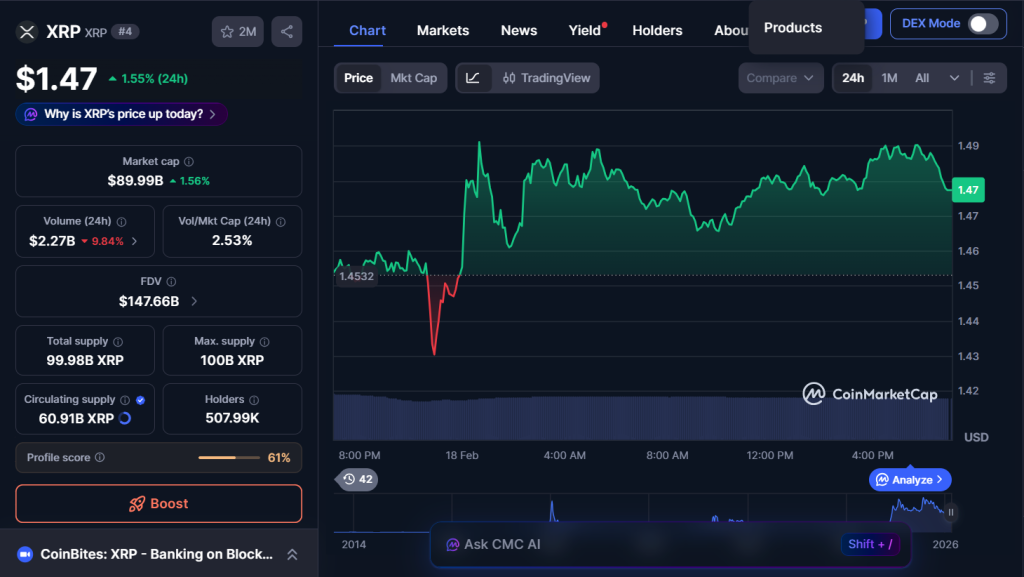The image size is (1024, 577).
Task: Click the share icon next to XRP
Action: 287,32
